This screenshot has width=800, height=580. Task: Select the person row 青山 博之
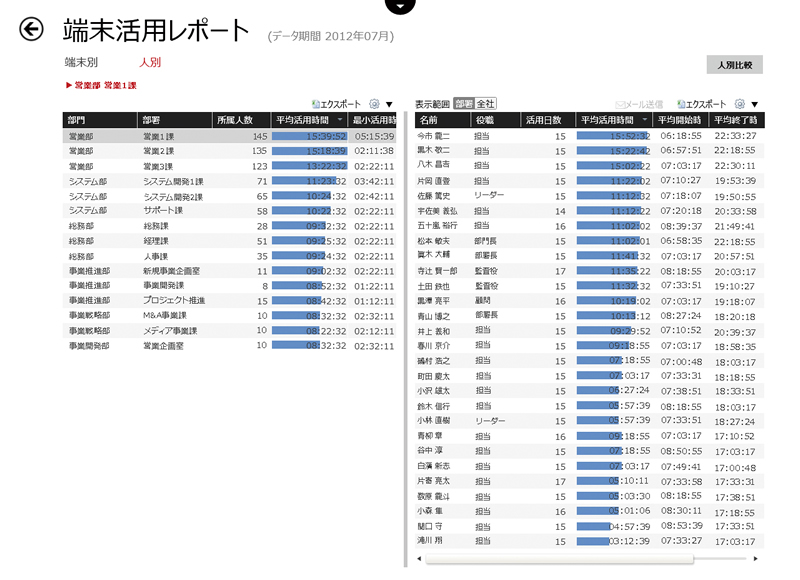click(x=590, y=316)
